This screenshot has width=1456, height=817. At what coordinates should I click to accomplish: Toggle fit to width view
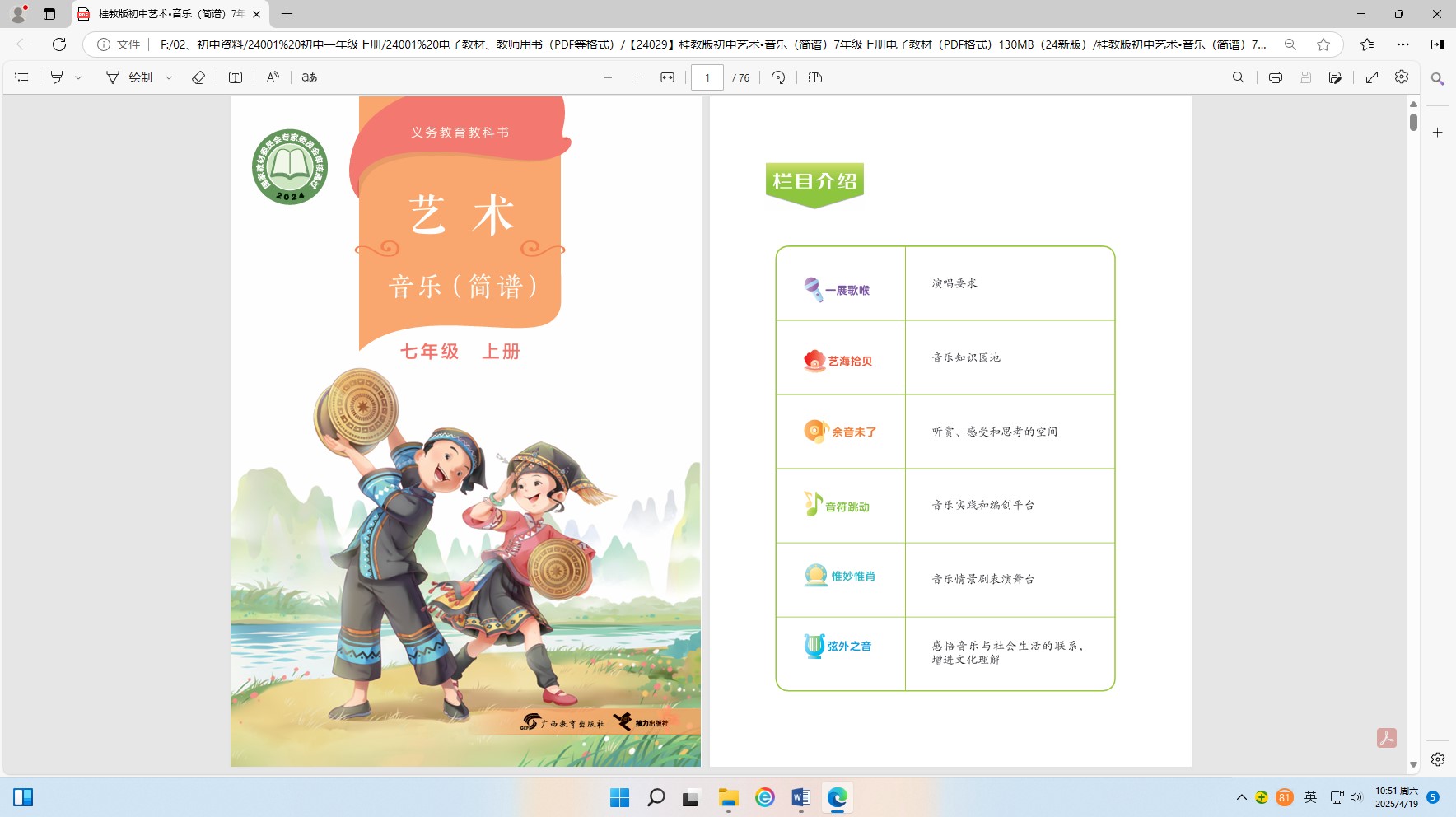click(x=667, y=77)
